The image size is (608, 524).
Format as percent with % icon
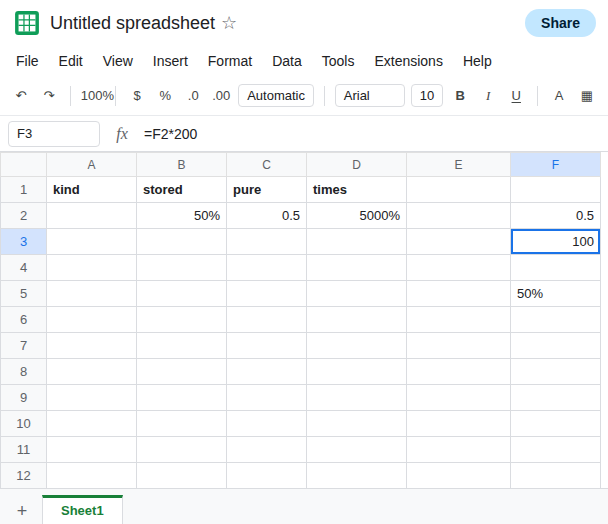coord(165,95)
